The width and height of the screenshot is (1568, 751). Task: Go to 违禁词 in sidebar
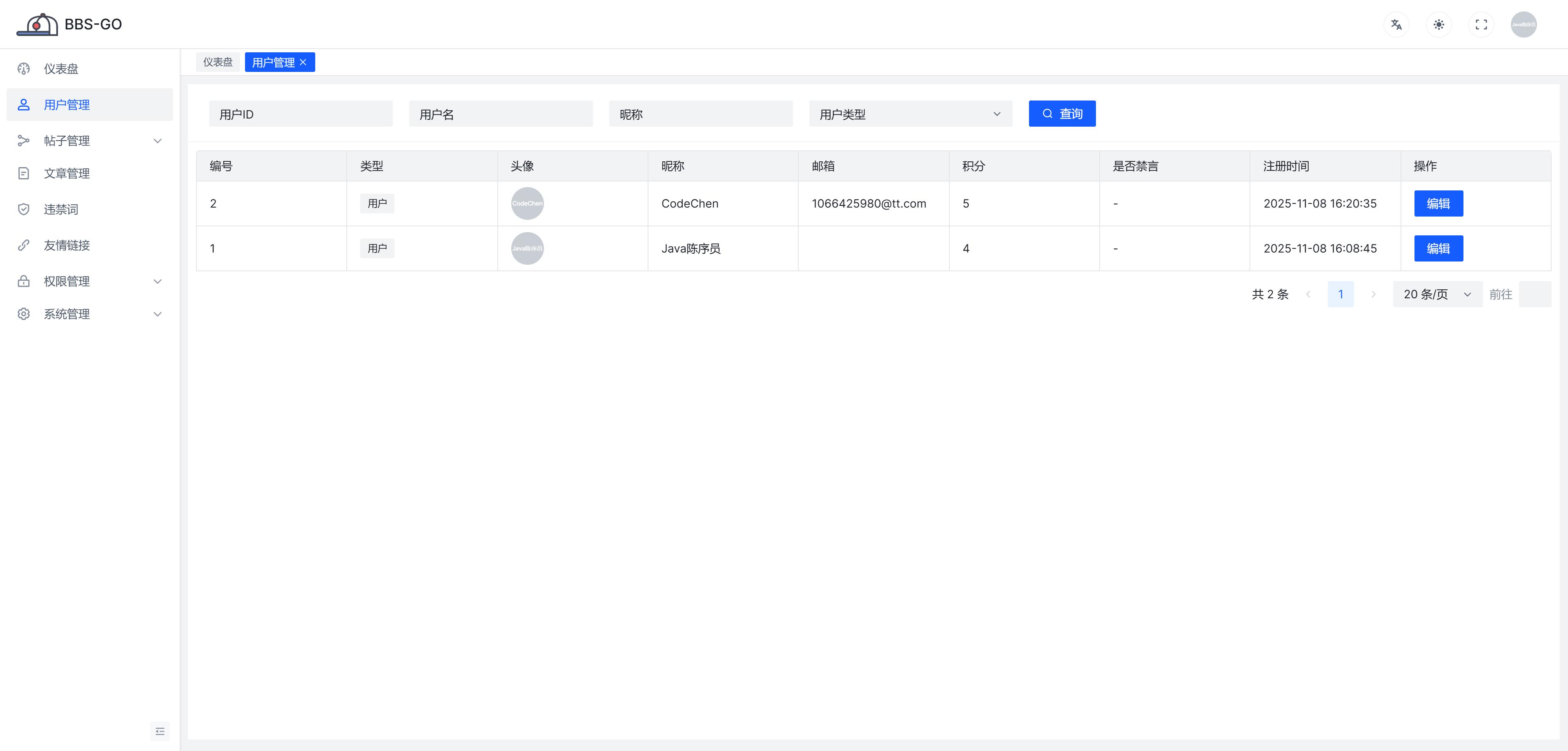(x=61, y=210)
